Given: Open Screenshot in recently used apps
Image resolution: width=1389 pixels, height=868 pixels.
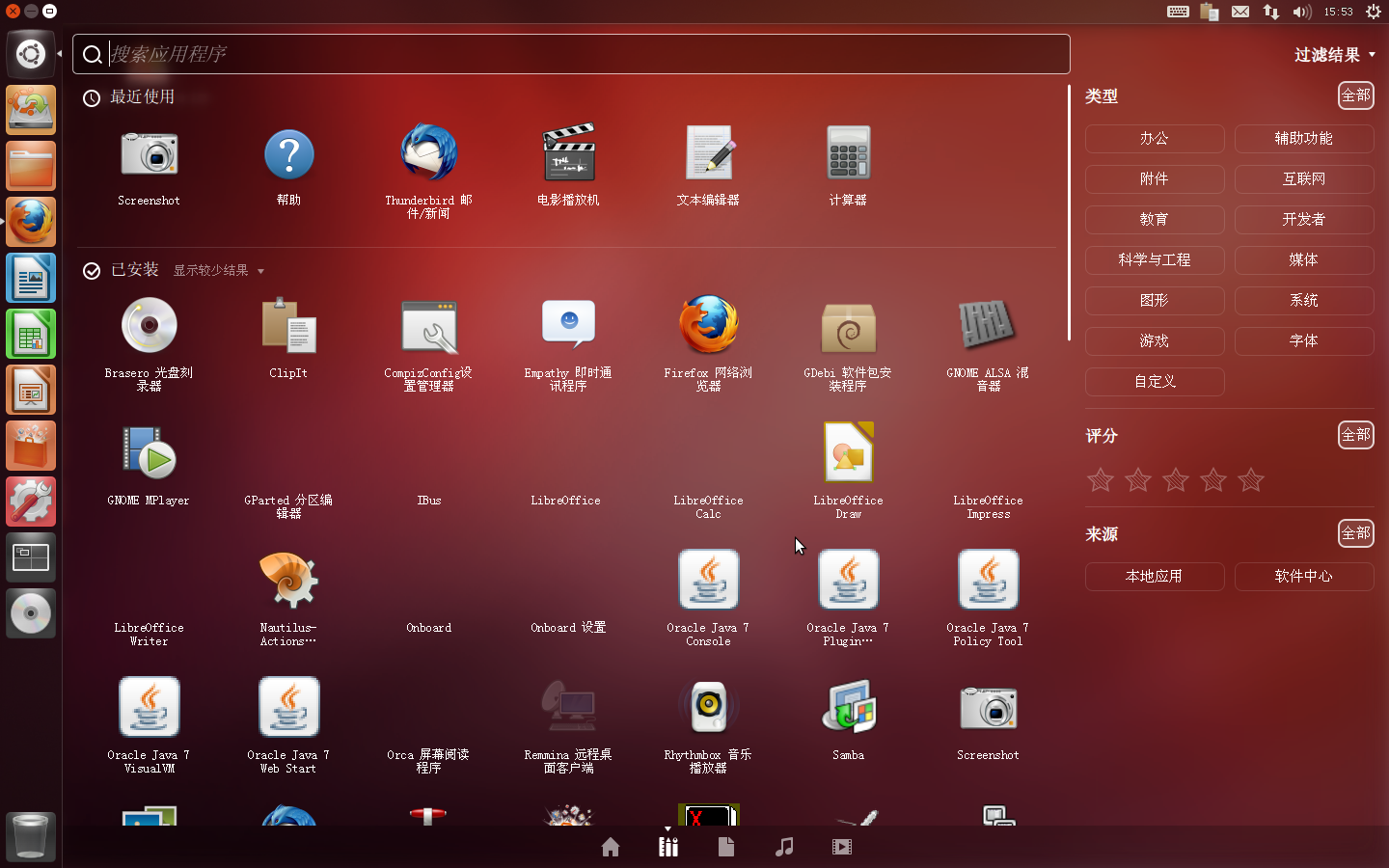Looking at the screenshot, I should 149,166.
